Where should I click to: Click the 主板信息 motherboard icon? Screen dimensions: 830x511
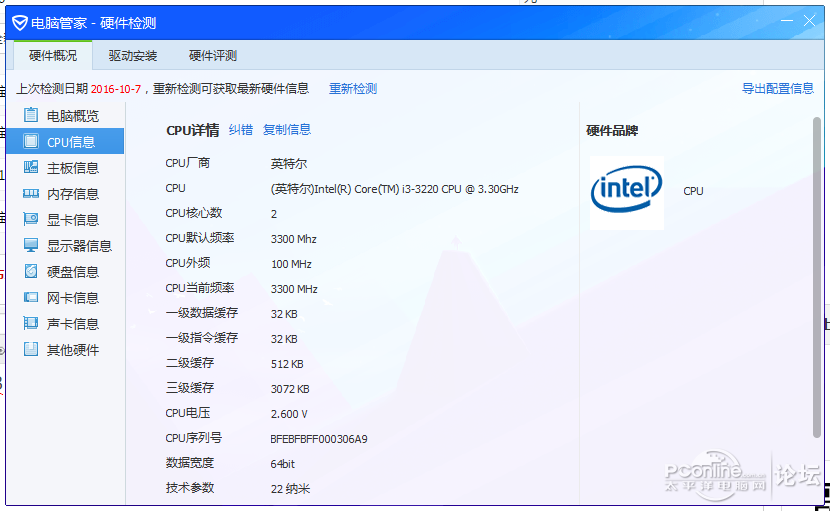31,167
